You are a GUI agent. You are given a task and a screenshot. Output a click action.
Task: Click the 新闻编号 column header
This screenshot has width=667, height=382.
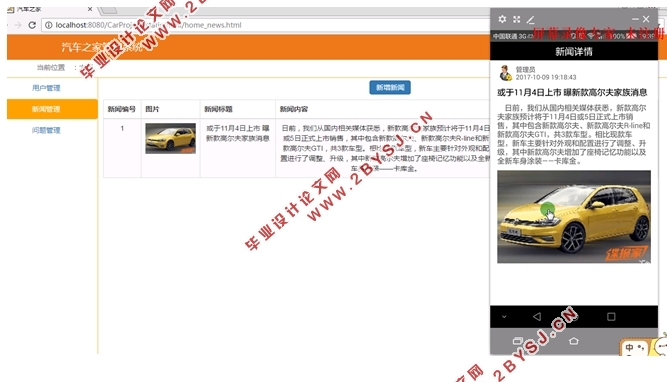pyautogui.click(x=122, y=109)
